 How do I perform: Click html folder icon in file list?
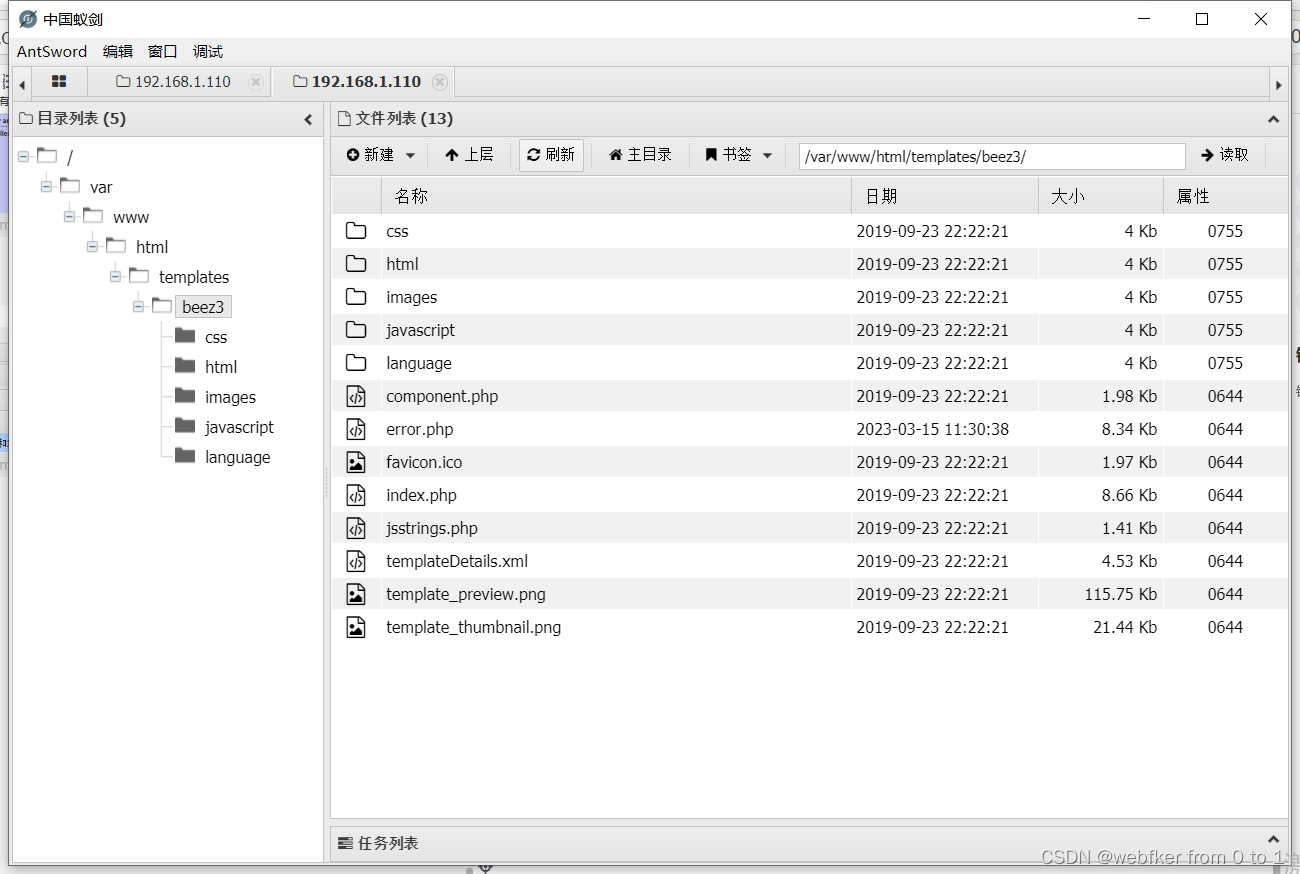(x=356, y=264)
